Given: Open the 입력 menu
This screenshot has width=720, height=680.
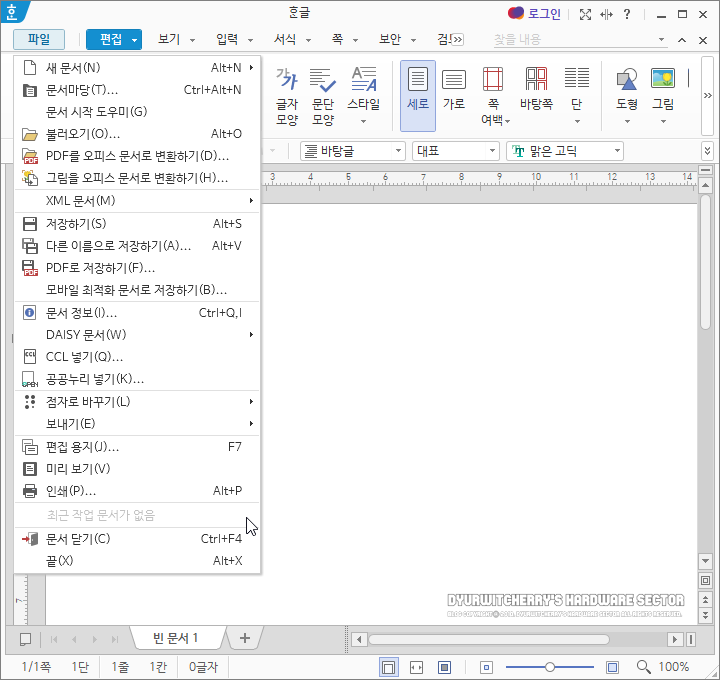Looking at the screenshot, I should pyautogui.click(x=234, y=39).
